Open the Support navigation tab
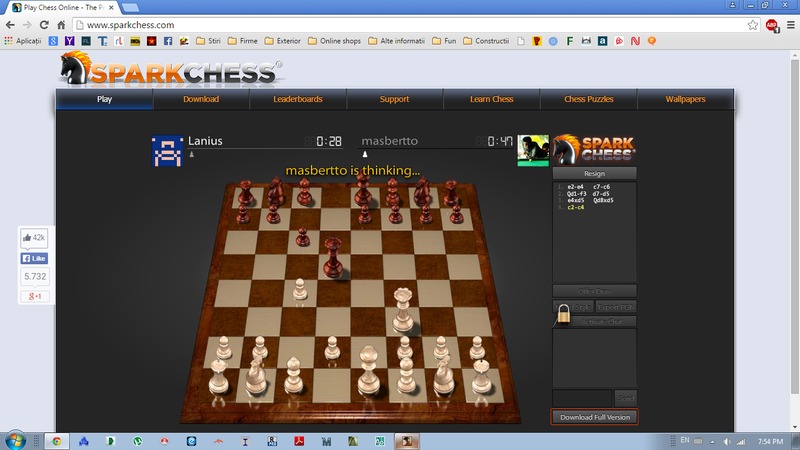This screenshot has width=800, height=450. click(x=394, y=99)
